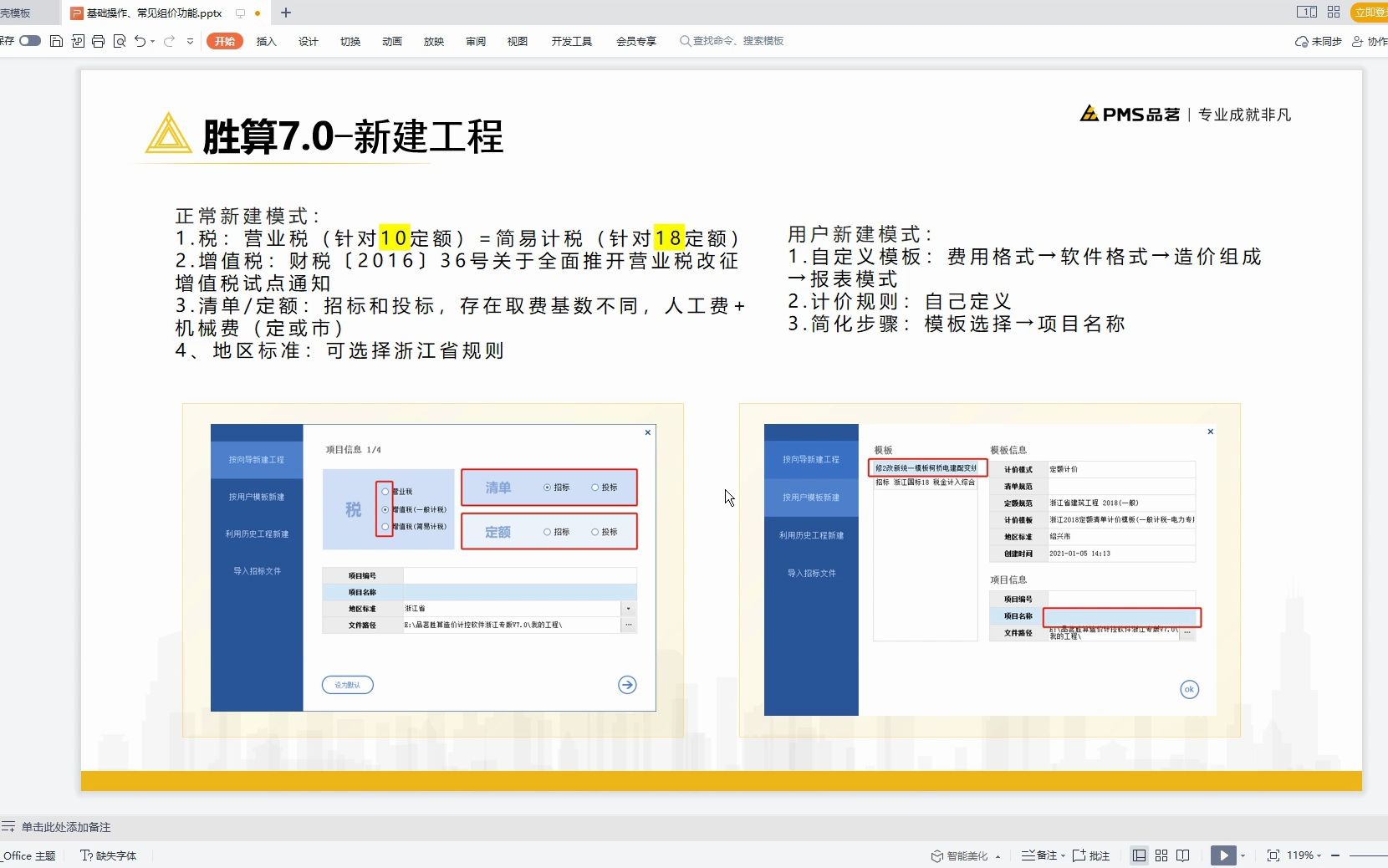Viewport: 1388px width, 868px height.
Task: Open the 插入 ribbon tab
Action: [x=266, y=41]
